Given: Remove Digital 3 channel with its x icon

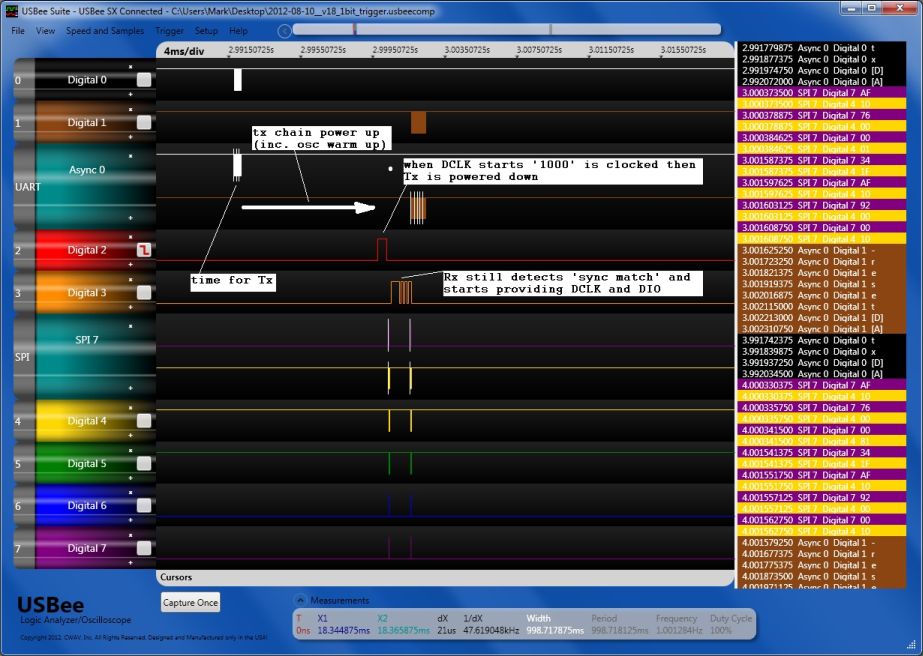Looking at the screenshot, I should tap(131, 280).
